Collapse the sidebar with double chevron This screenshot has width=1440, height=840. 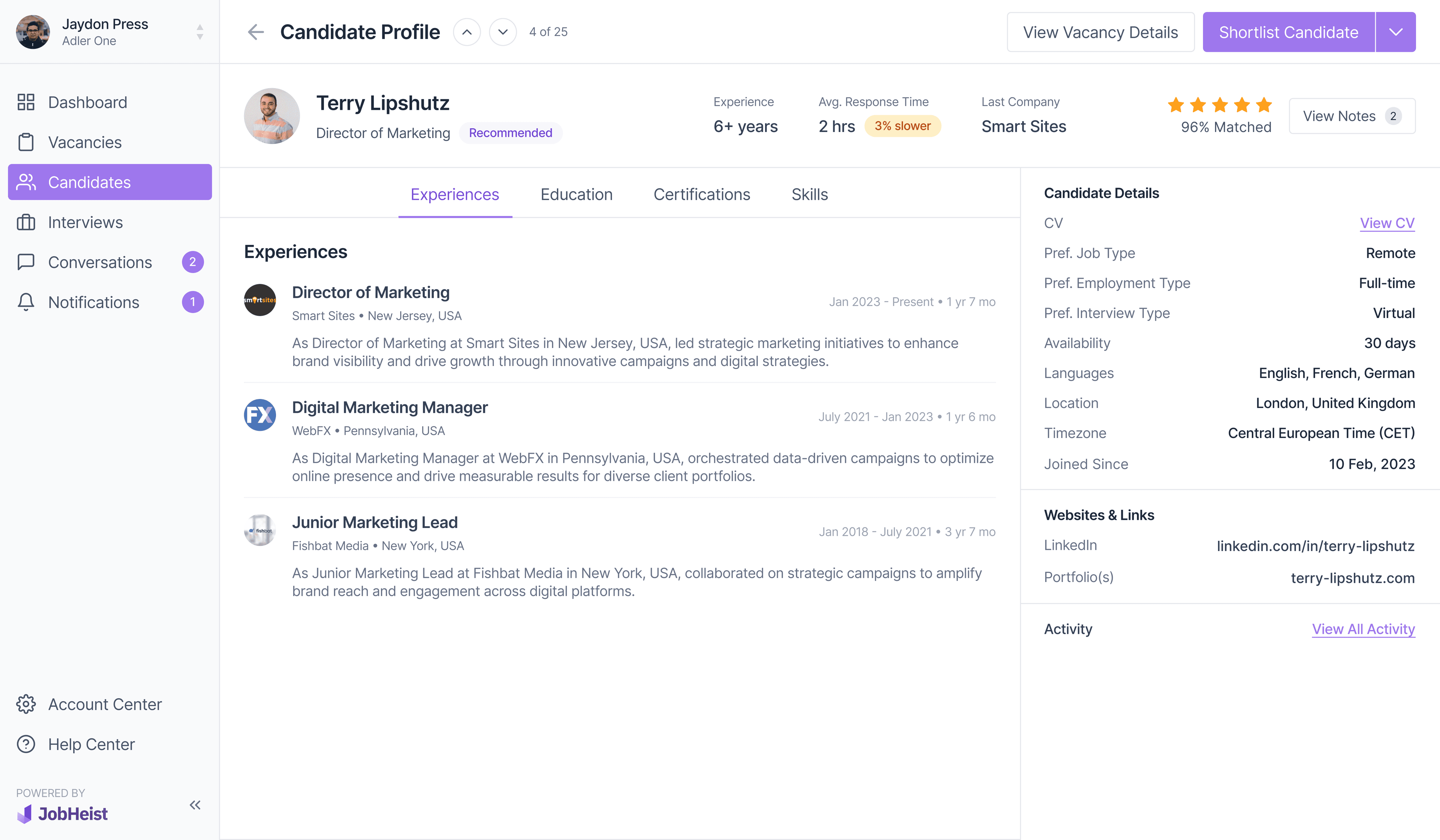(195, 805)
